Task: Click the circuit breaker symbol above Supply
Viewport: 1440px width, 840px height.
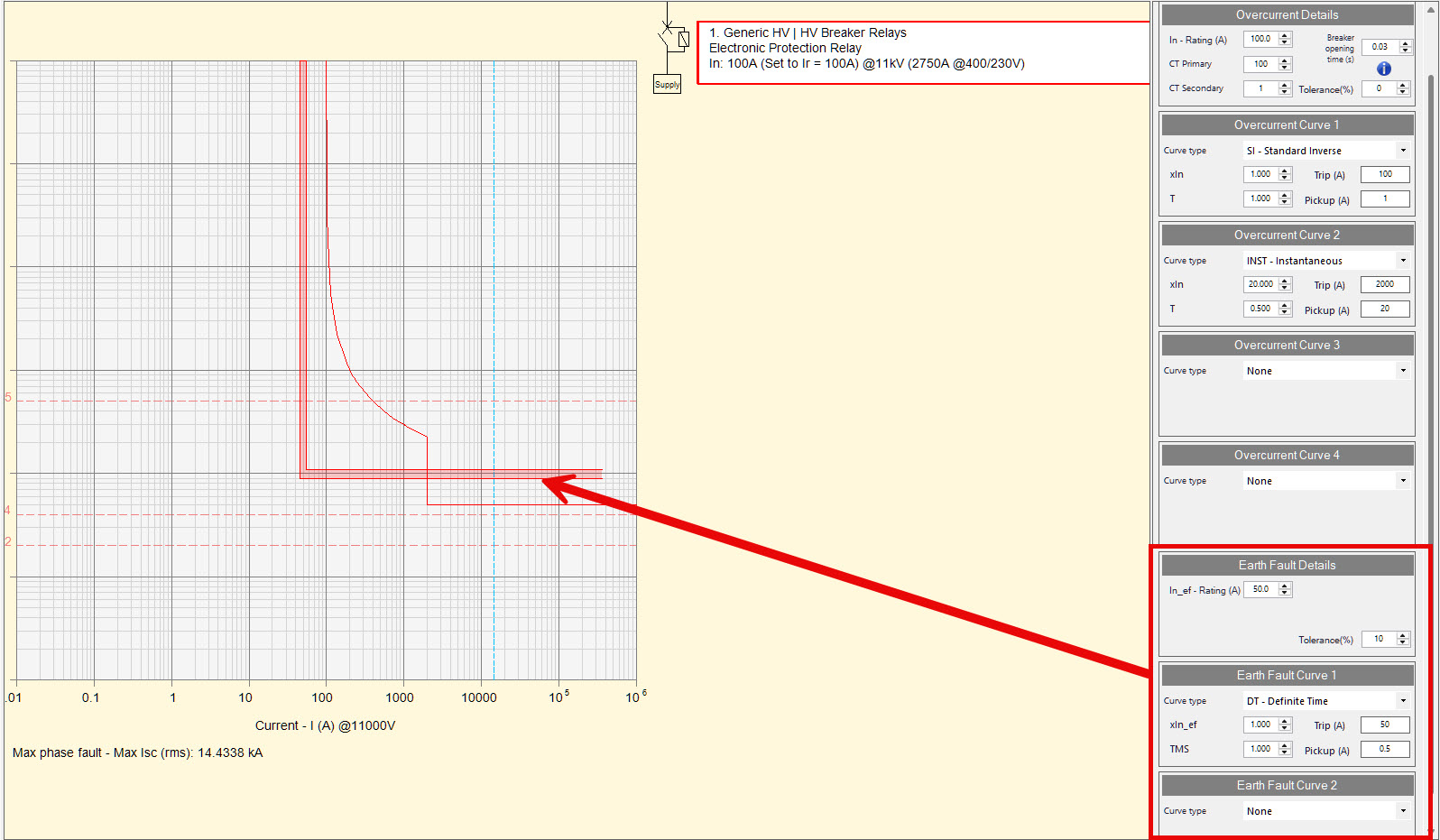Action: 672,39
